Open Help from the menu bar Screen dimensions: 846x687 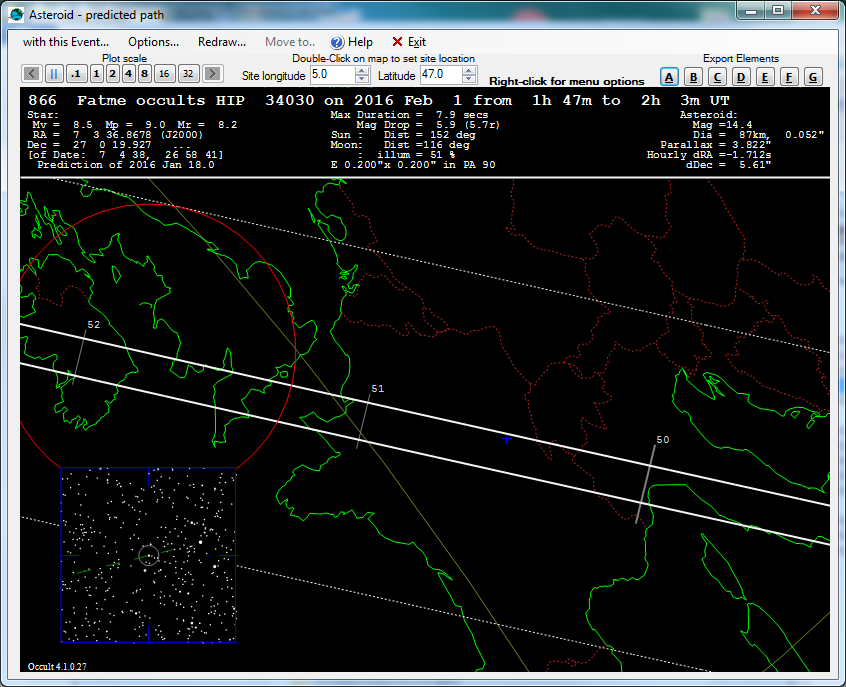[x=351, y=42]
